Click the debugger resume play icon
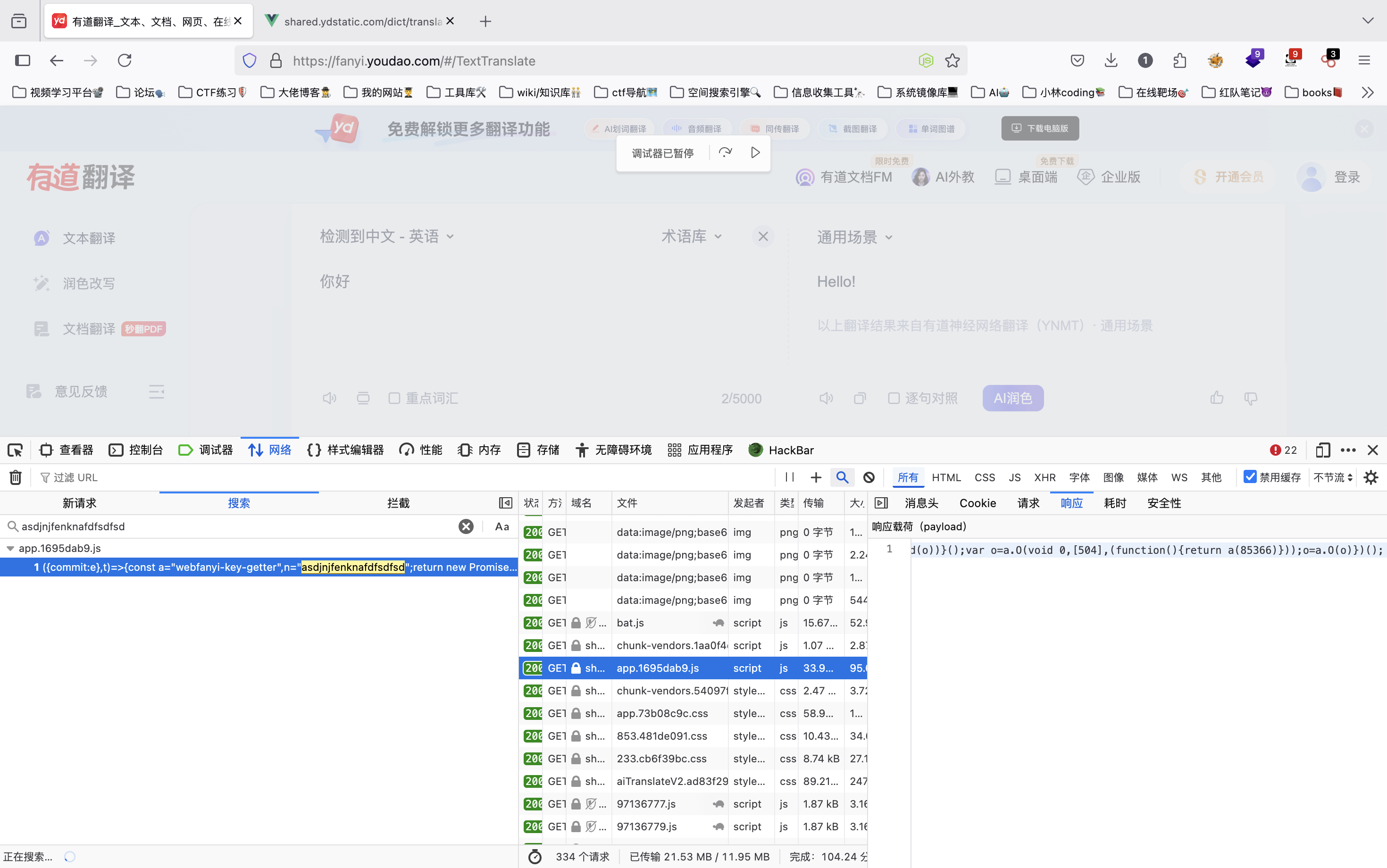The height and width of the screenshot is (868, 1387). click(755, 153)
